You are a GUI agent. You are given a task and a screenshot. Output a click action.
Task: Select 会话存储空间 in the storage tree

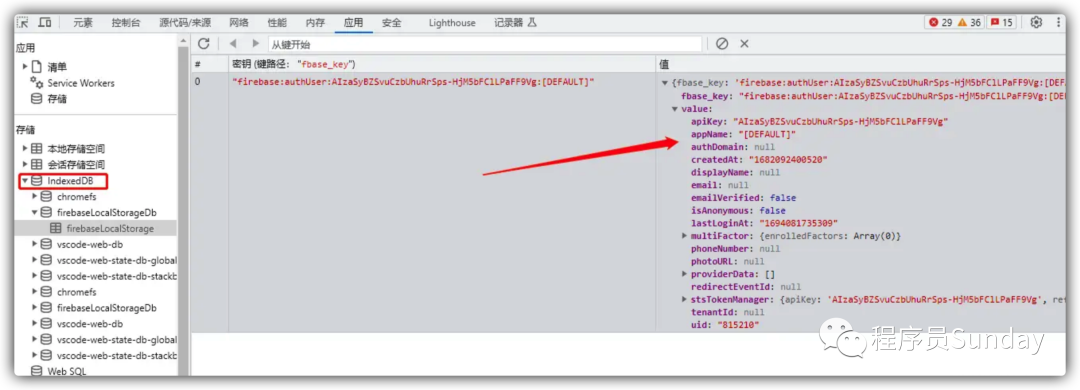(76, 164)
